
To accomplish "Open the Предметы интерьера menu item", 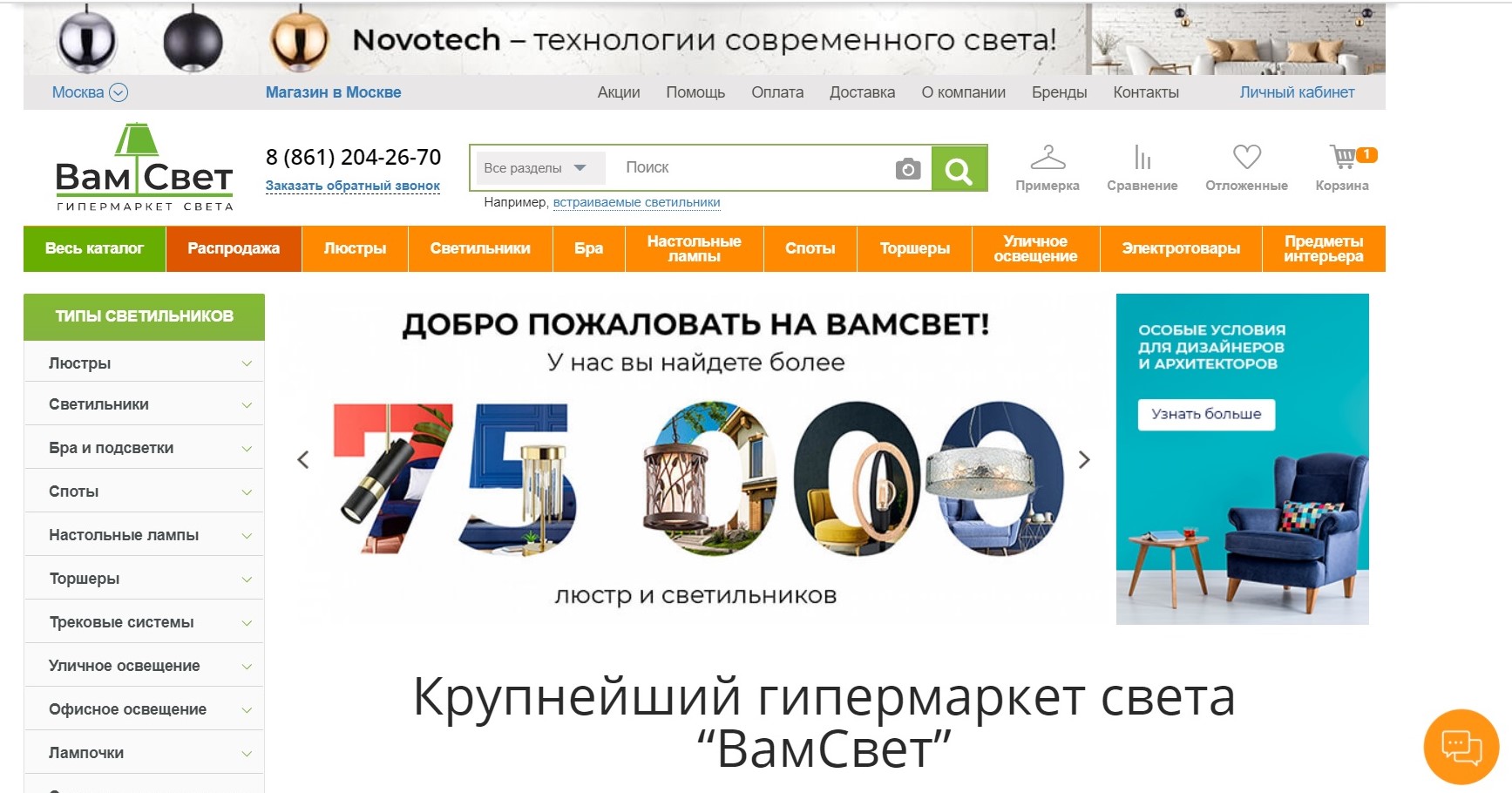I will (1323, 248).
